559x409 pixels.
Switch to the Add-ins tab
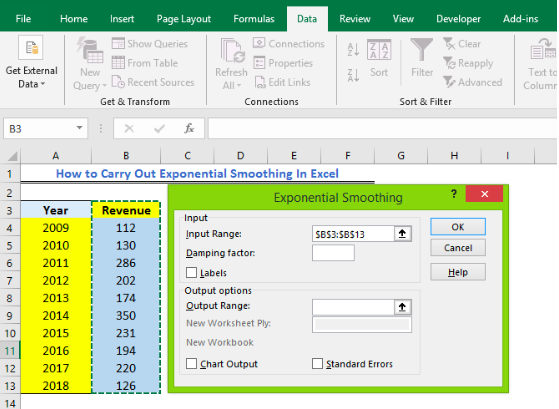click(x=520, y=19)
